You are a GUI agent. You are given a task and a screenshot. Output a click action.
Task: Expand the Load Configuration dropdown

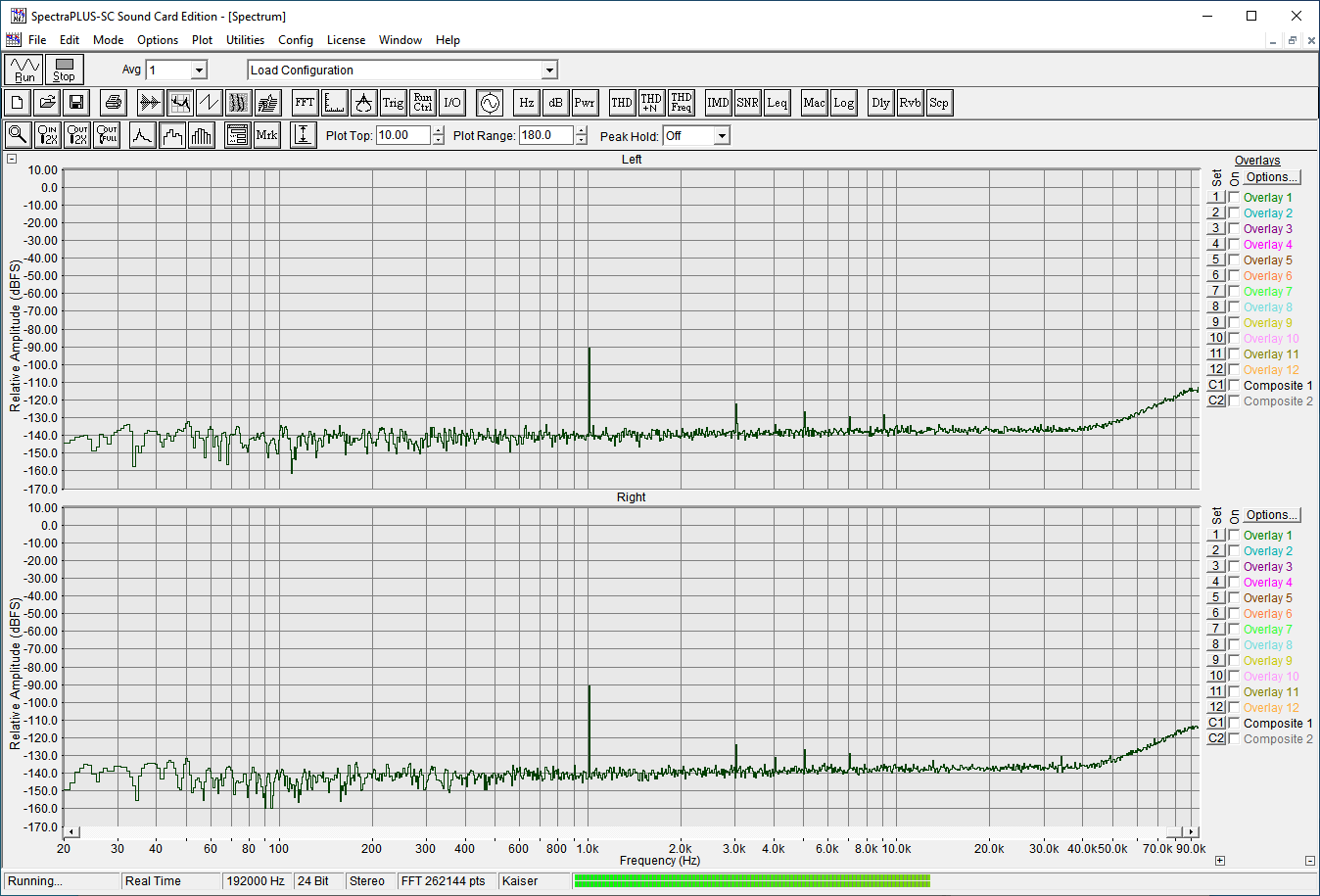[x=549, y=70]
